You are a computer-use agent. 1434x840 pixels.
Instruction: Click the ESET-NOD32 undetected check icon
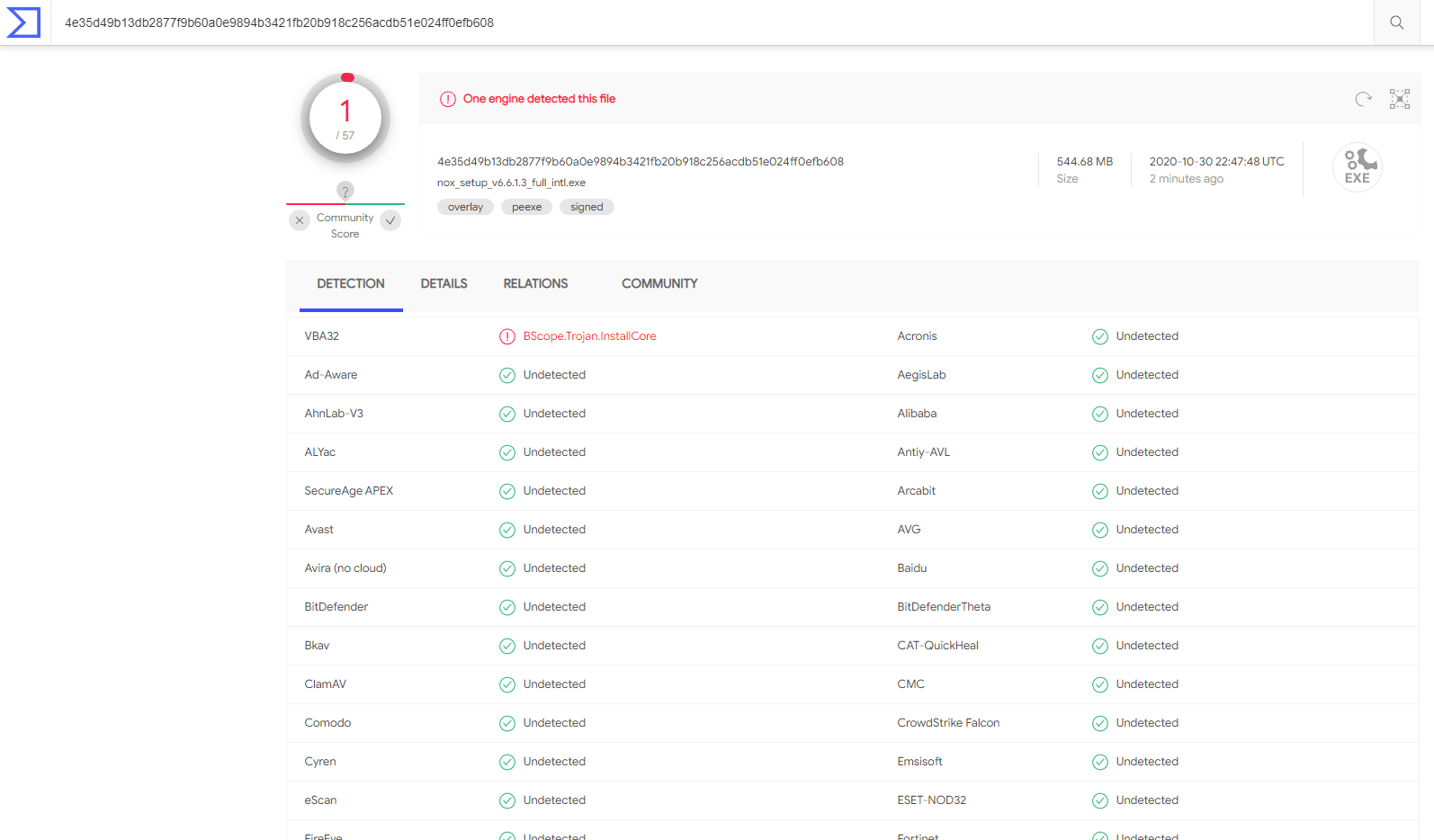point(1100,800)
